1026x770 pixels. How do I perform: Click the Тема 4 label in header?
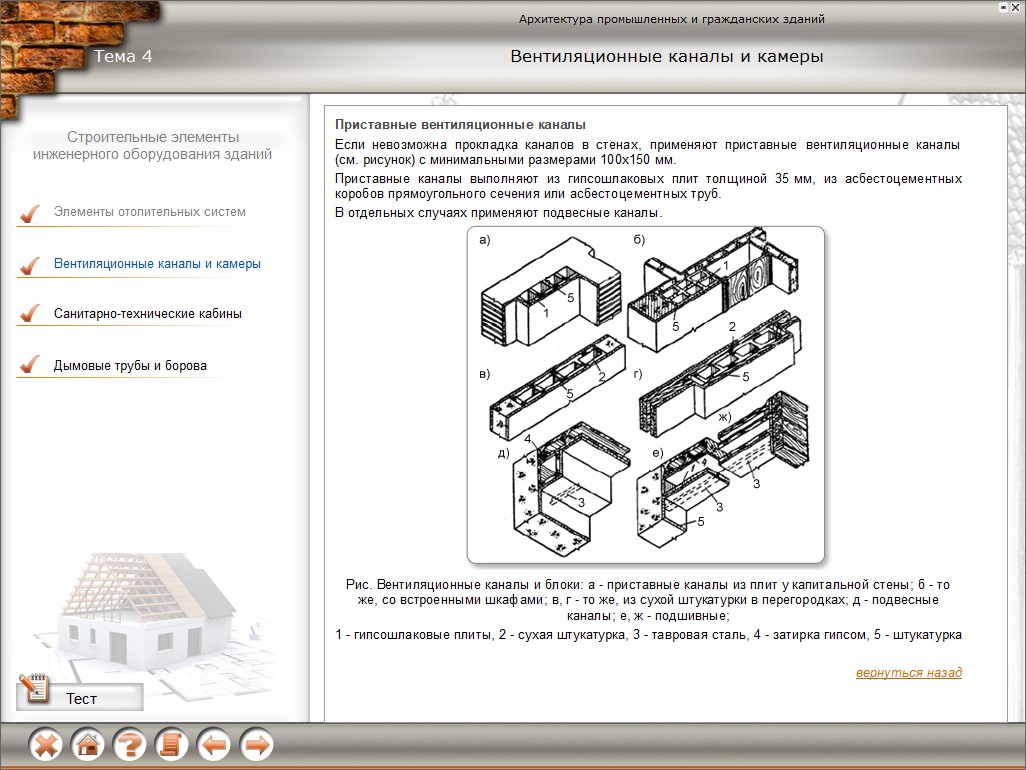point(123,56)
